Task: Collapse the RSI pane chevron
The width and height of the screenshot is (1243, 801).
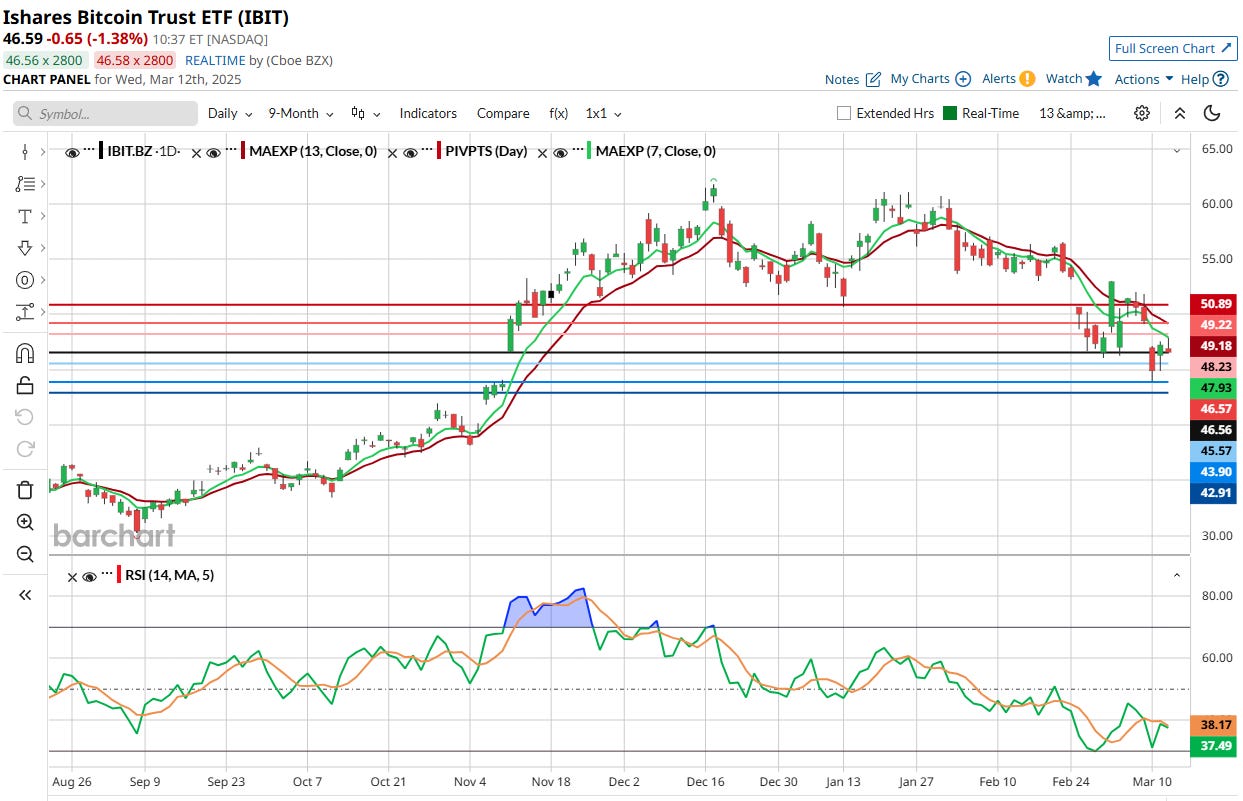Action: [1177, 576]
